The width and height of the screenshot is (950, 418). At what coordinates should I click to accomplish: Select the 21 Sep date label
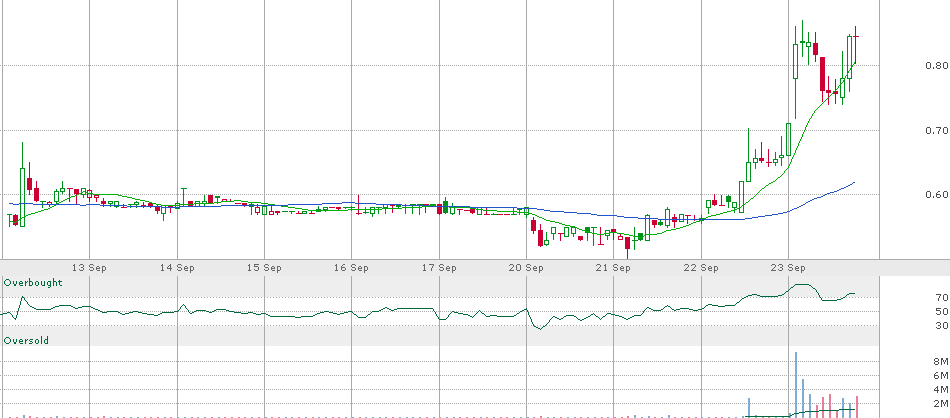[x=614, y=268]
